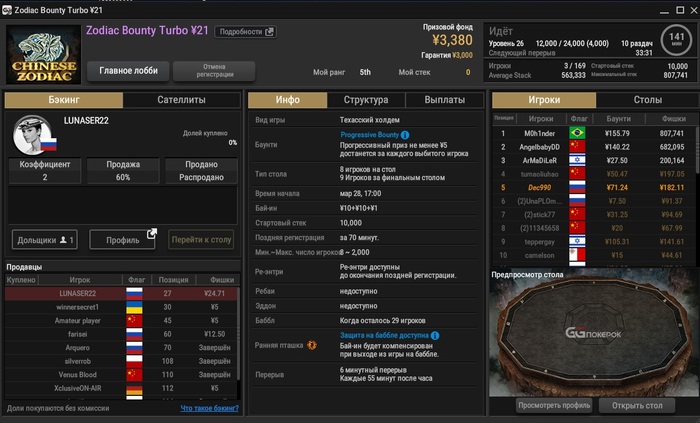Click the Brazil flag next to M0h1nder
700x423 pixels.
point(577,133)
